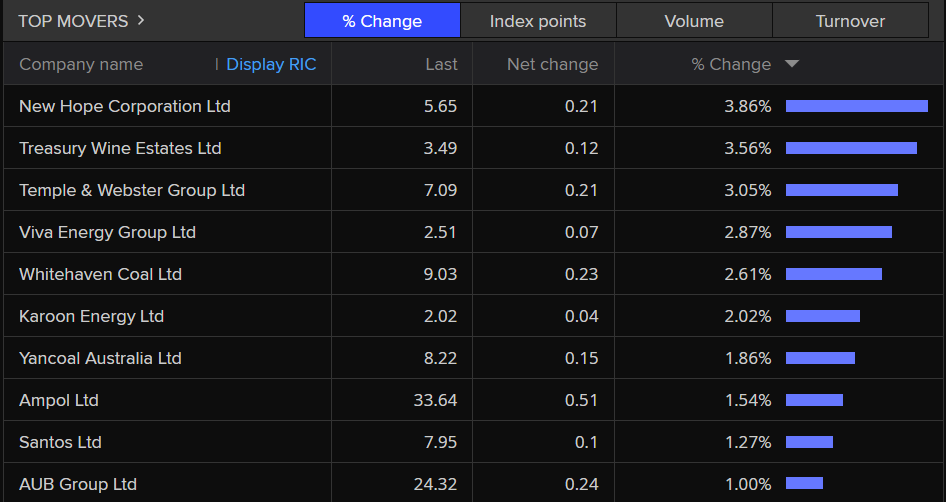The height and width of the screenshot is (502, 946).
Task: Sort by Company name column header
Action: coord(81,64)
